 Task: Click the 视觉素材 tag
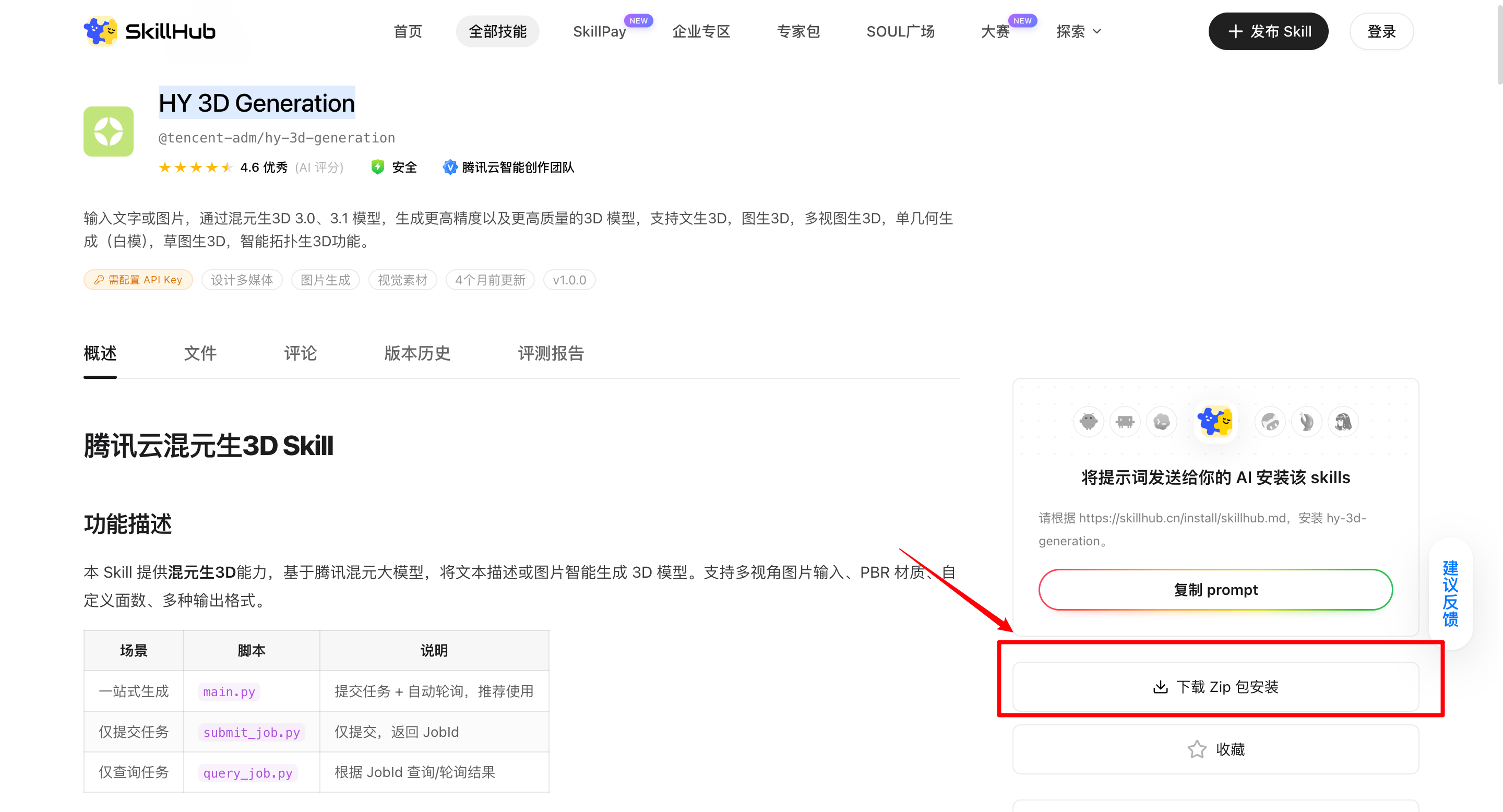tap(402, 280)
